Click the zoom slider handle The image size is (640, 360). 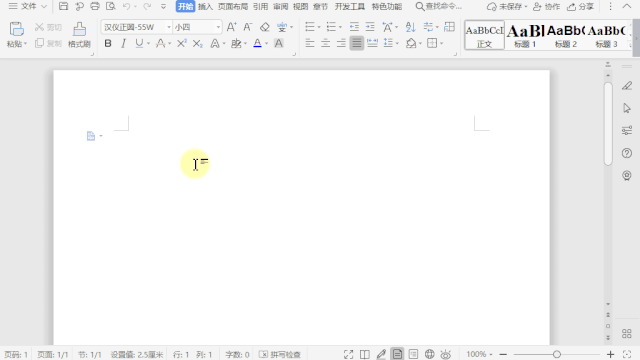pyautogui.click(x=557, y=355)
